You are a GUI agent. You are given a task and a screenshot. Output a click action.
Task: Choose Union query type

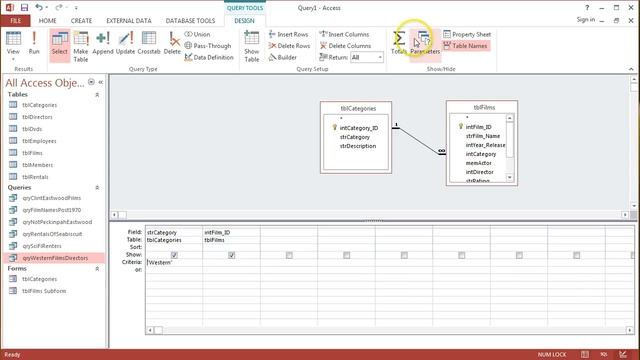pos(198,34)
